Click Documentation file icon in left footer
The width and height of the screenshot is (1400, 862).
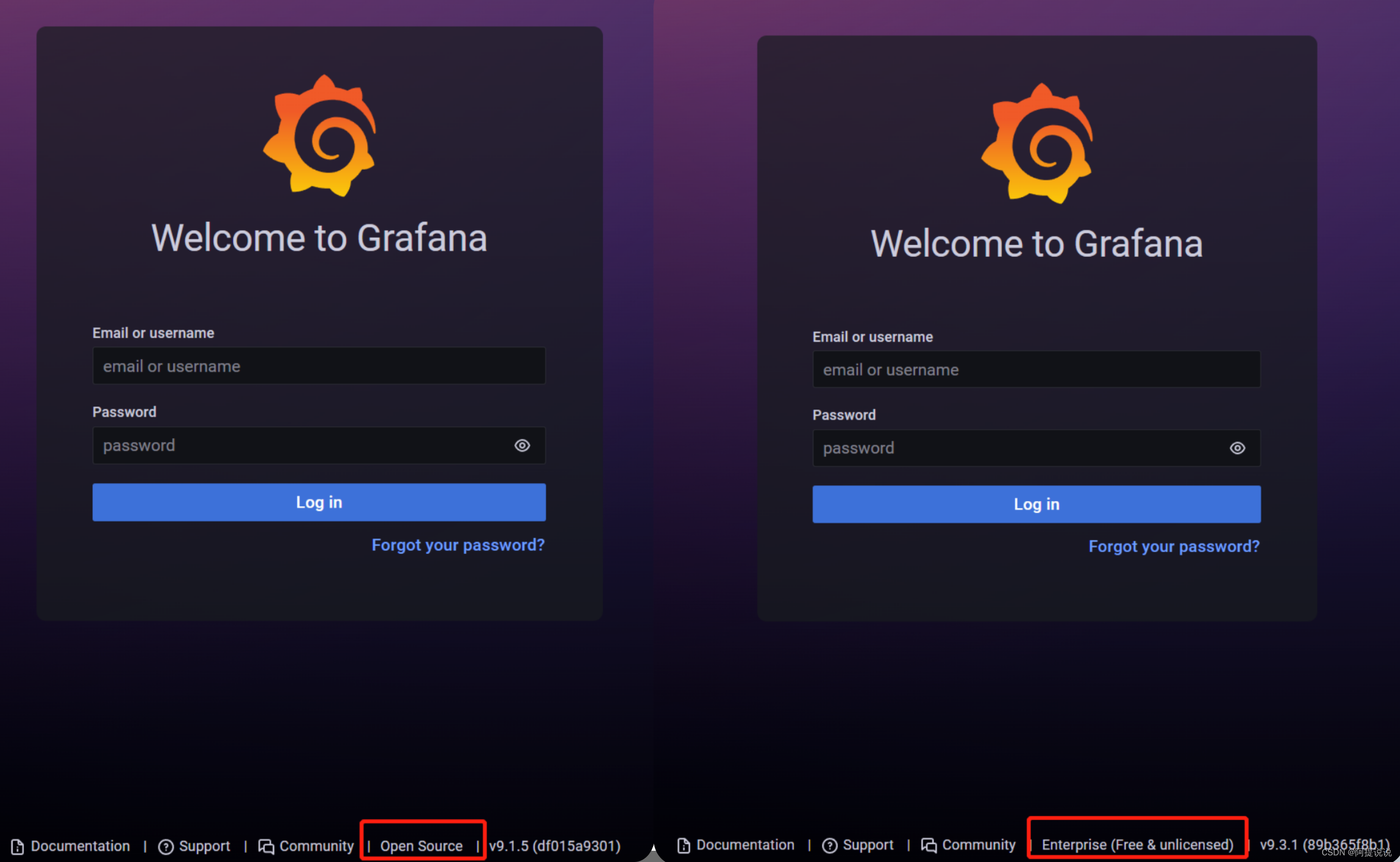coord(18,847)
